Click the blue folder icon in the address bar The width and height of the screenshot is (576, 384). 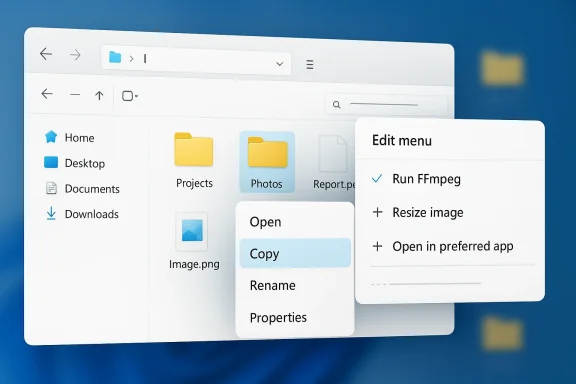click(x=115, y=57)
